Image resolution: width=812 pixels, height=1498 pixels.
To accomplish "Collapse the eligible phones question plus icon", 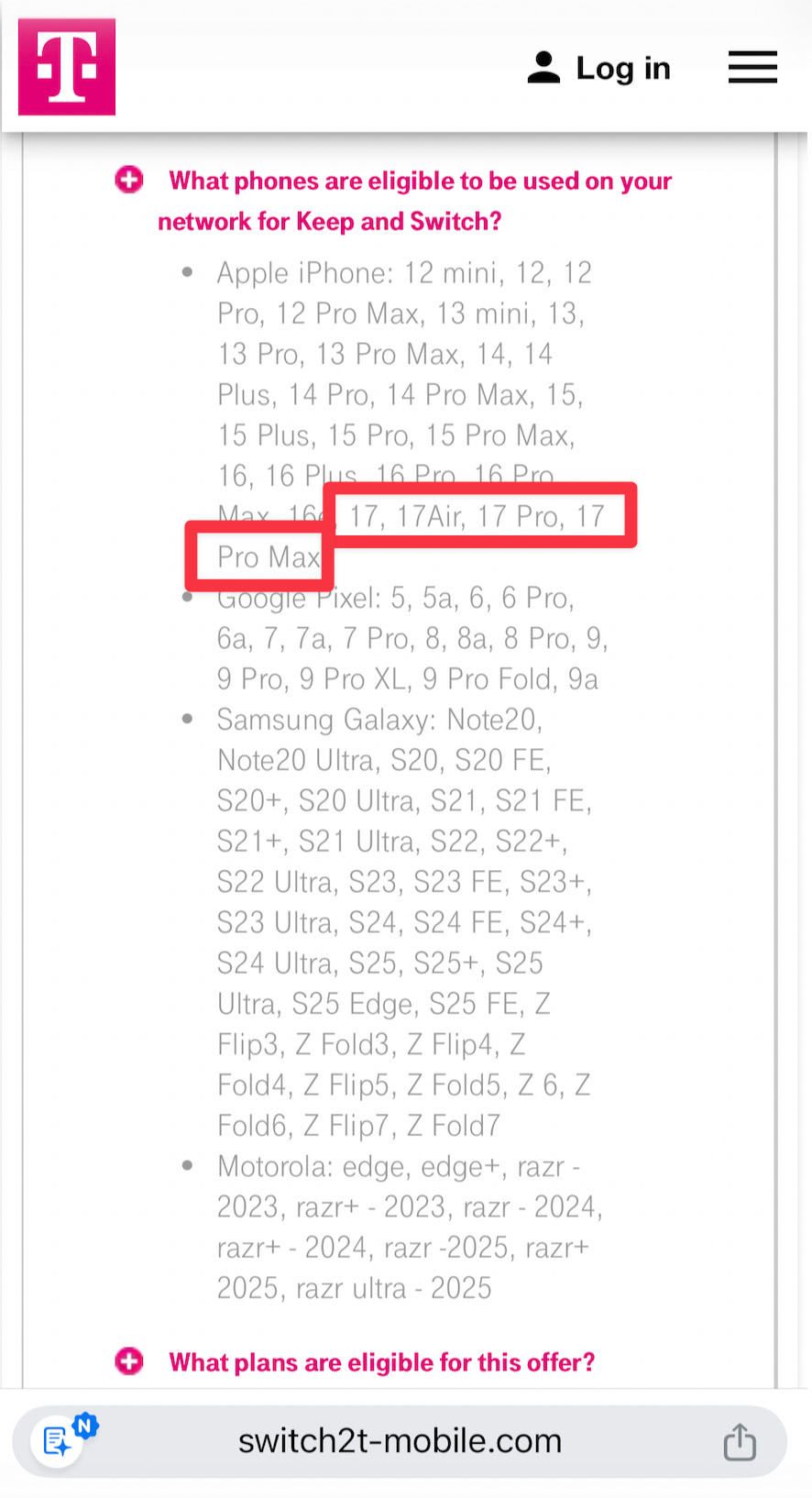I will click(129, 180).
